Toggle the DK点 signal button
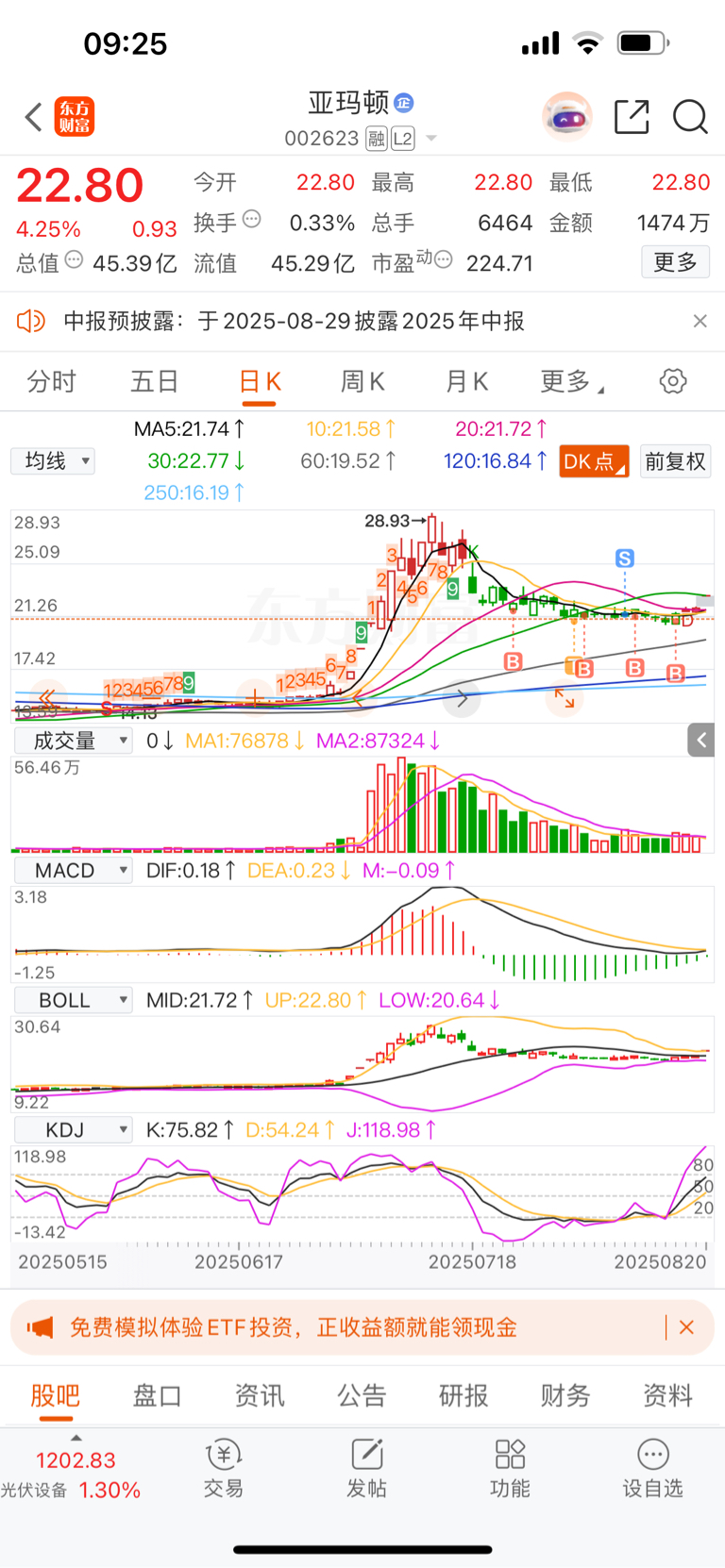Viewport: 725px width, 1568px height. [x=595, y=461]
